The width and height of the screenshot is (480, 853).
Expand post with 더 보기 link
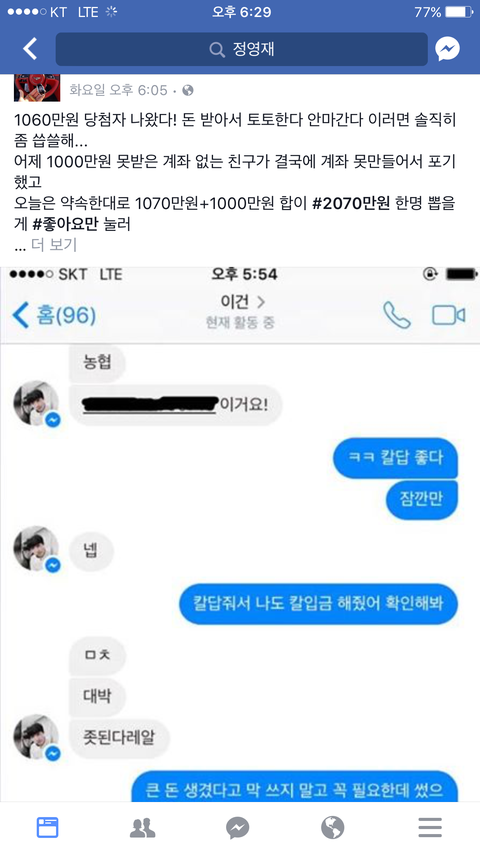[x=54, y=245]
